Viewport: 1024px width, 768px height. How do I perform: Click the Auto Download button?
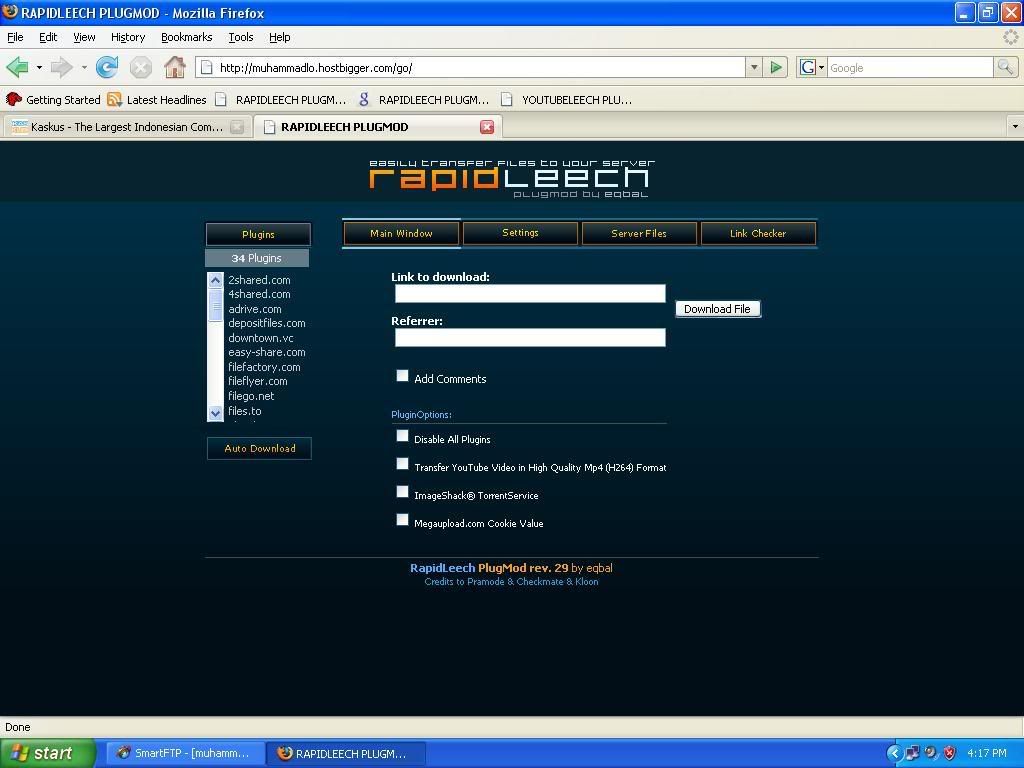(x=259, y=448)
